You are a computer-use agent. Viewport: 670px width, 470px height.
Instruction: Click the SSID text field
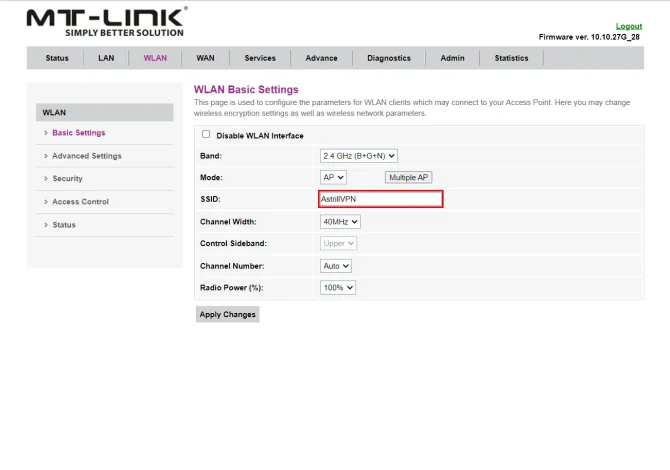(x=380, y=200)
